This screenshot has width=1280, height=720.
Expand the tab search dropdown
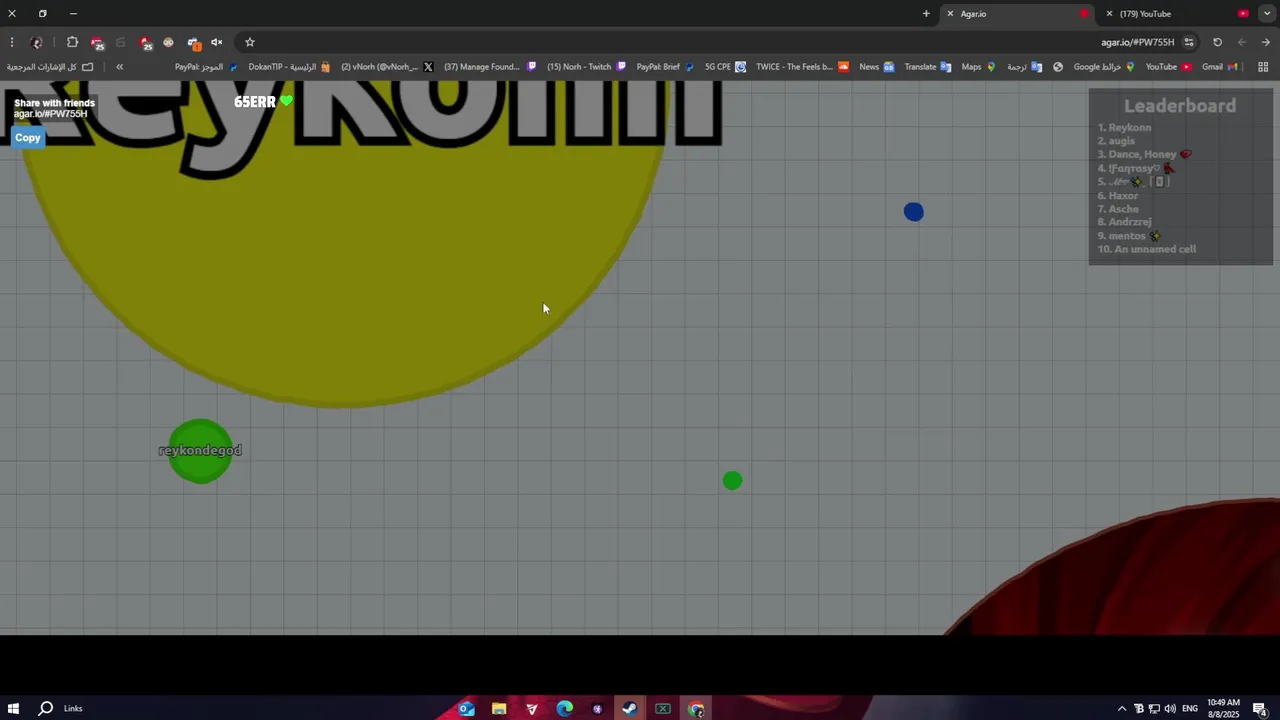click(x=1267, y=14)
